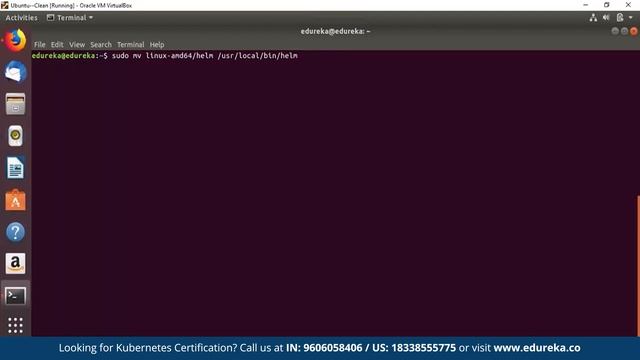
Task: Click the VirtualBox title bar icon
Action: pyautogui.click(x=4, y=5)
